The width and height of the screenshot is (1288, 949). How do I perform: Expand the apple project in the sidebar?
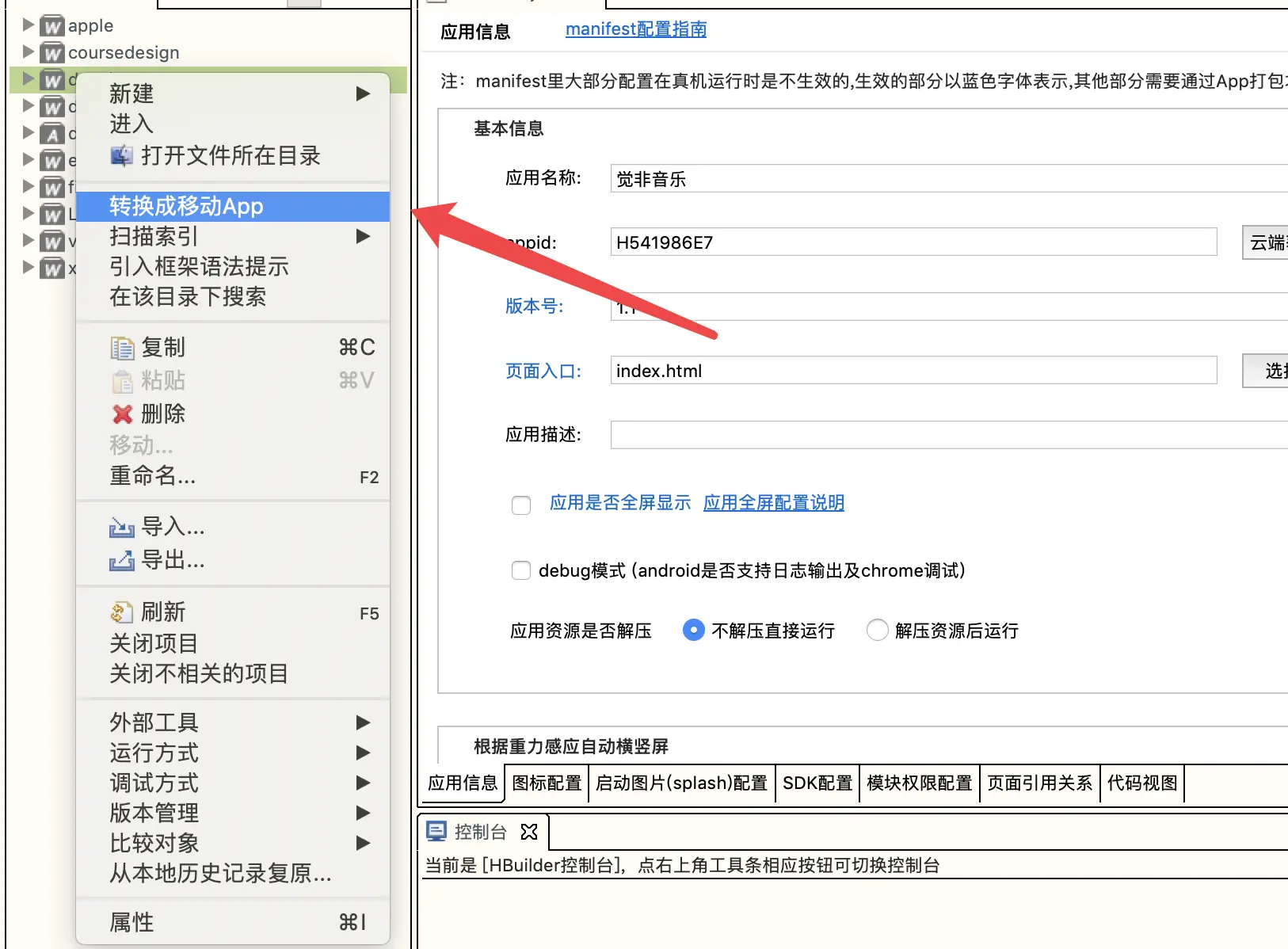click(x=28, y=25)
